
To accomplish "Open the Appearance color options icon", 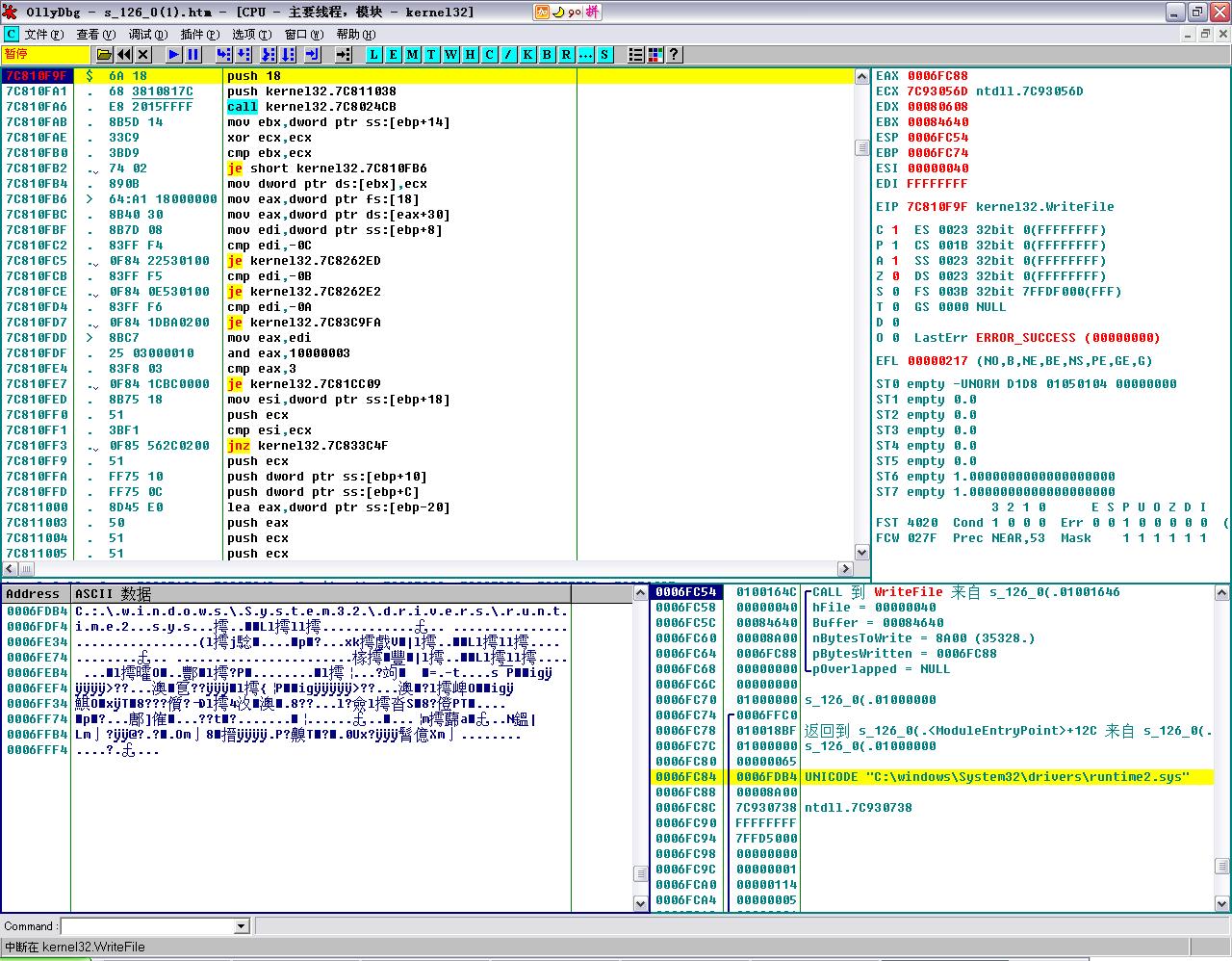I will coord(654,55).
